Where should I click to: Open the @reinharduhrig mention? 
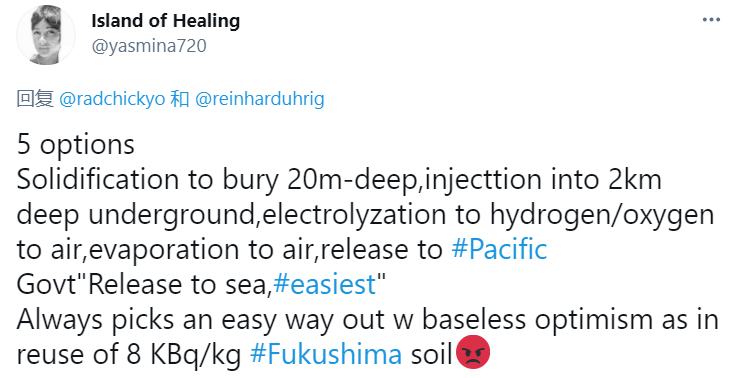pyautogui.click(x=260, y=99)
